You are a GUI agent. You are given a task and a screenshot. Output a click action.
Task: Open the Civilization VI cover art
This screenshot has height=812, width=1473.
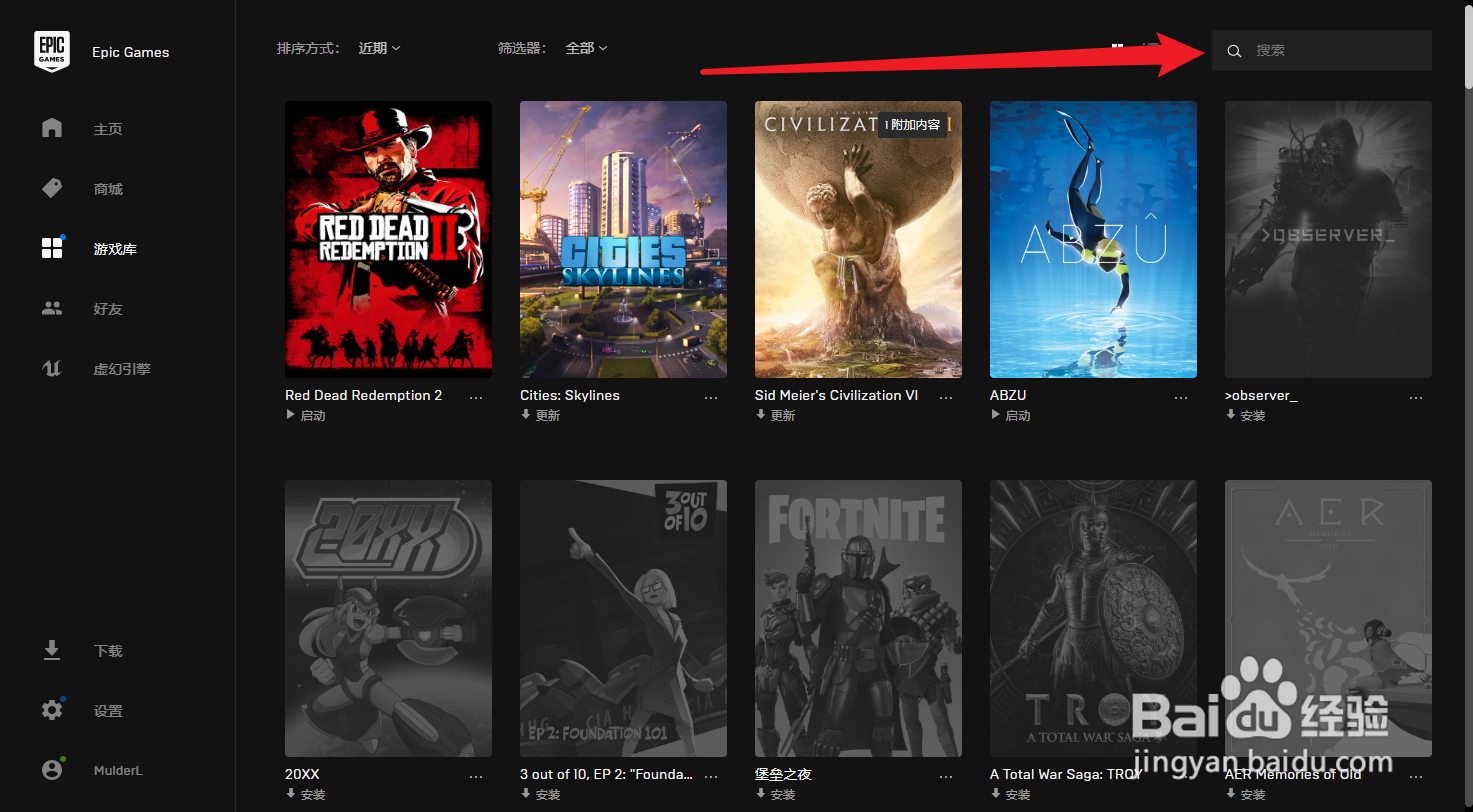858,239
